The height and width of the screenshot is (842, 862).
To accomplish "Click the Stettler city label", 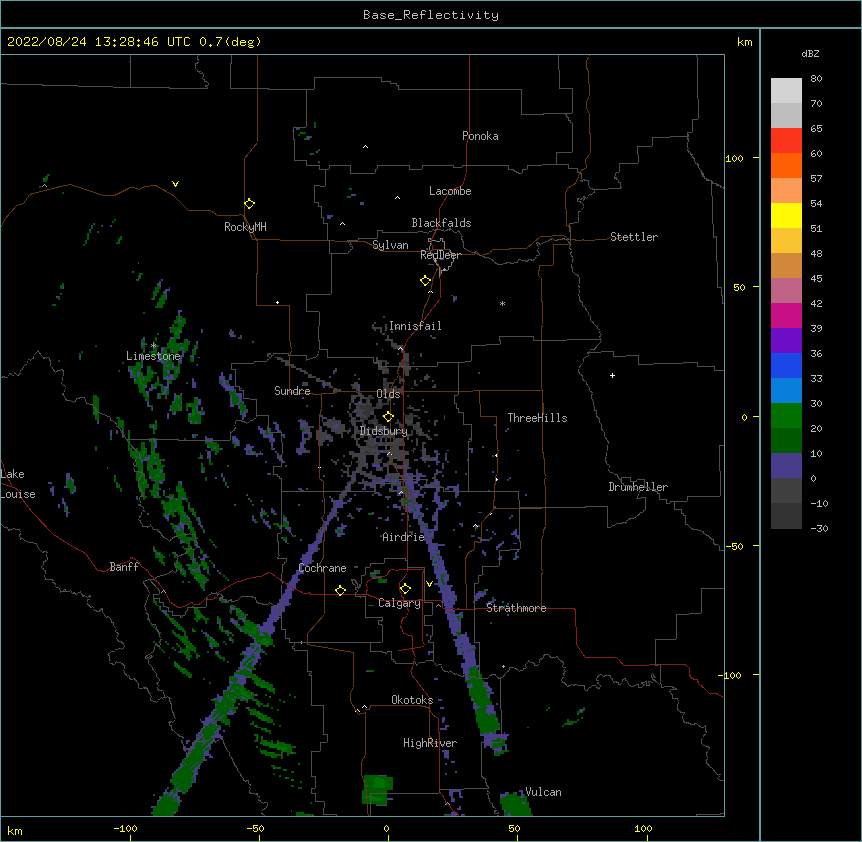I will pyautogui.click(x=634, y=237).
